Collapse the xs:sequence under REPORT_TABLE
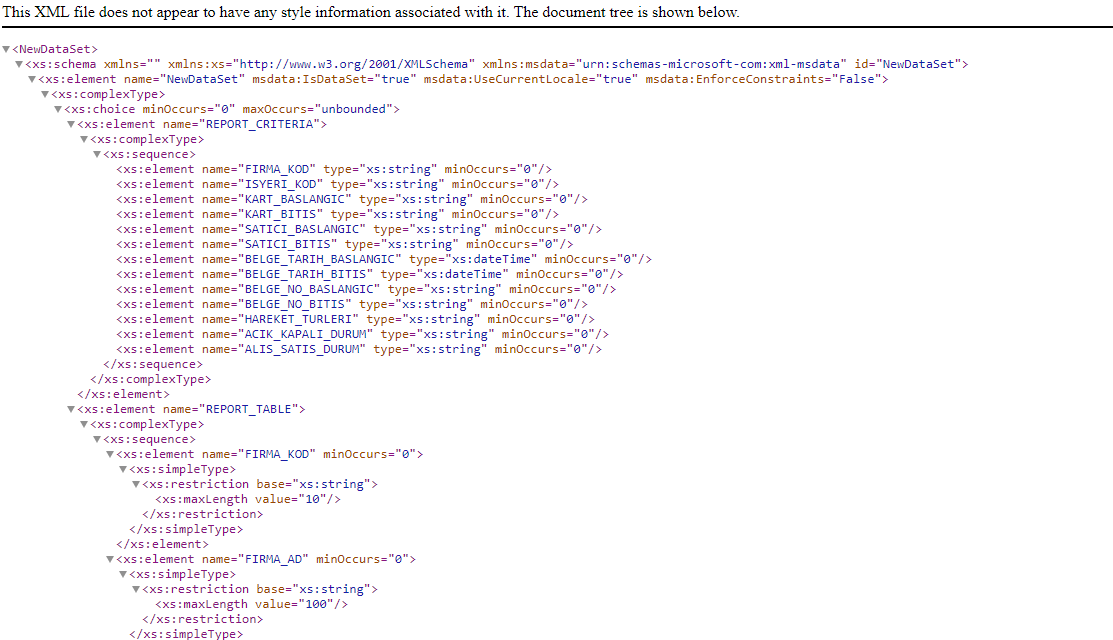Image resolution: width=1113 pixels, height=640 pixels. (97, 439)
